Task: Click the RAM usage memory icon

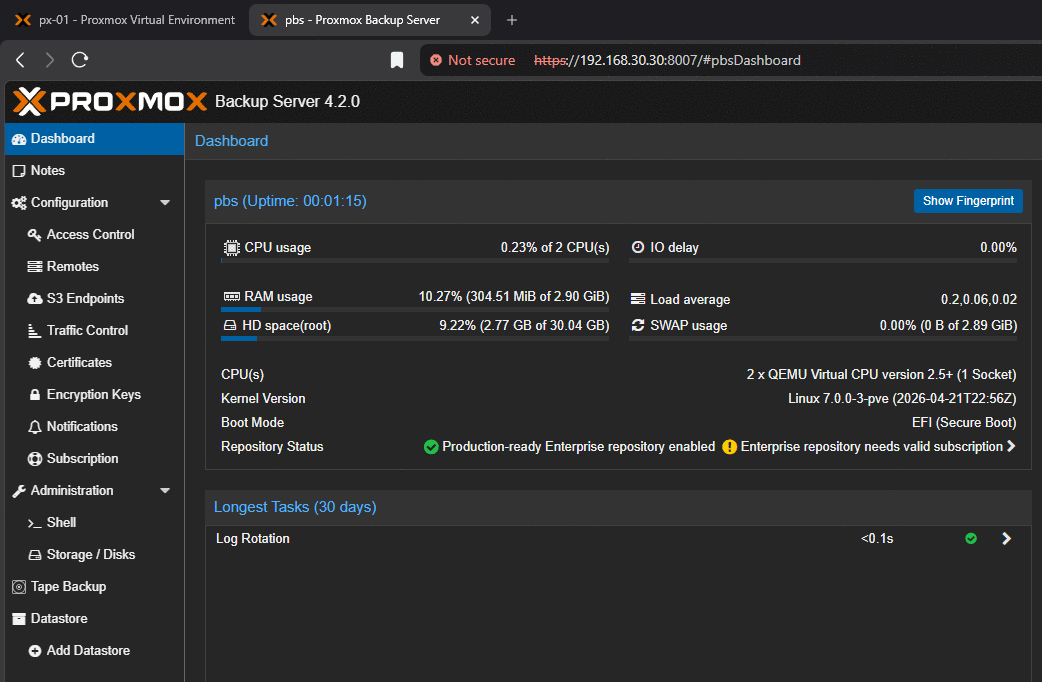Action: (x=231, y=296)
